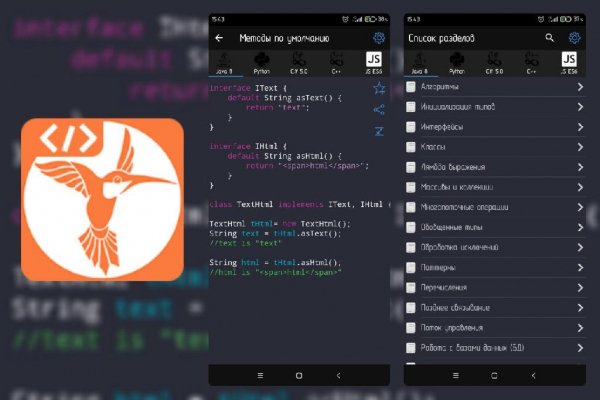The width and height of the screenshot is (600, 400).
Task: Select Python tab in code screen
Action: click(x=262, y=64)
